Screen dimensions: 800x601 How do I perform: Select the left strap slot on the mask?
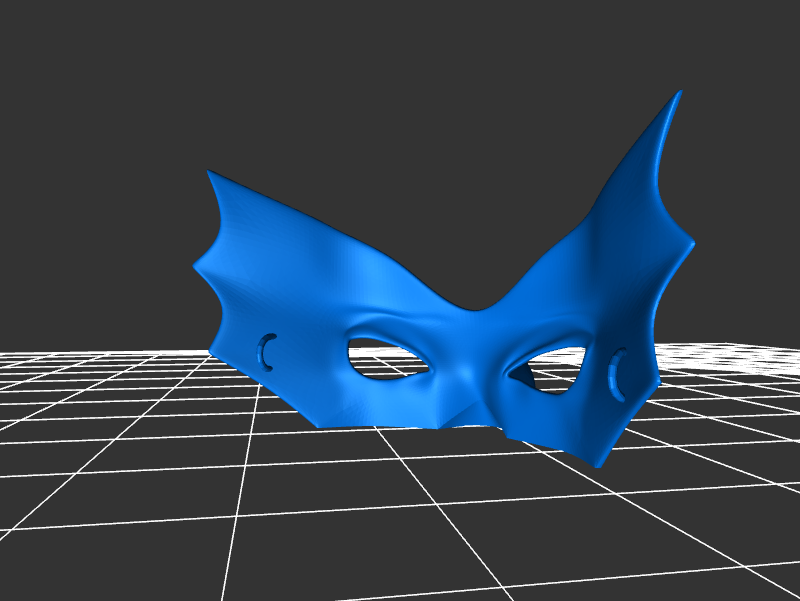tap(267, 353)
